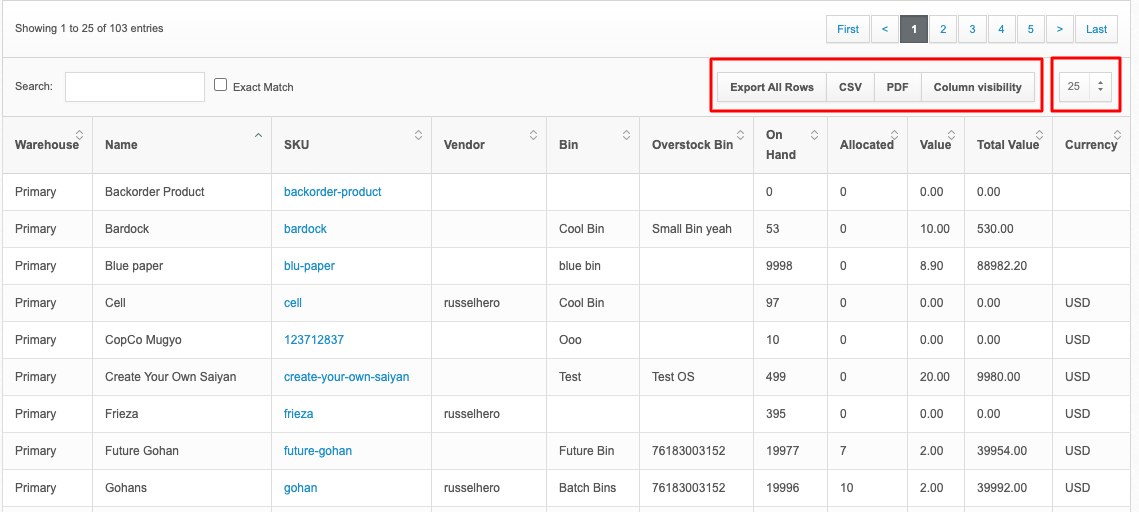Open the Column visibility dropdown

coord(977,87)
